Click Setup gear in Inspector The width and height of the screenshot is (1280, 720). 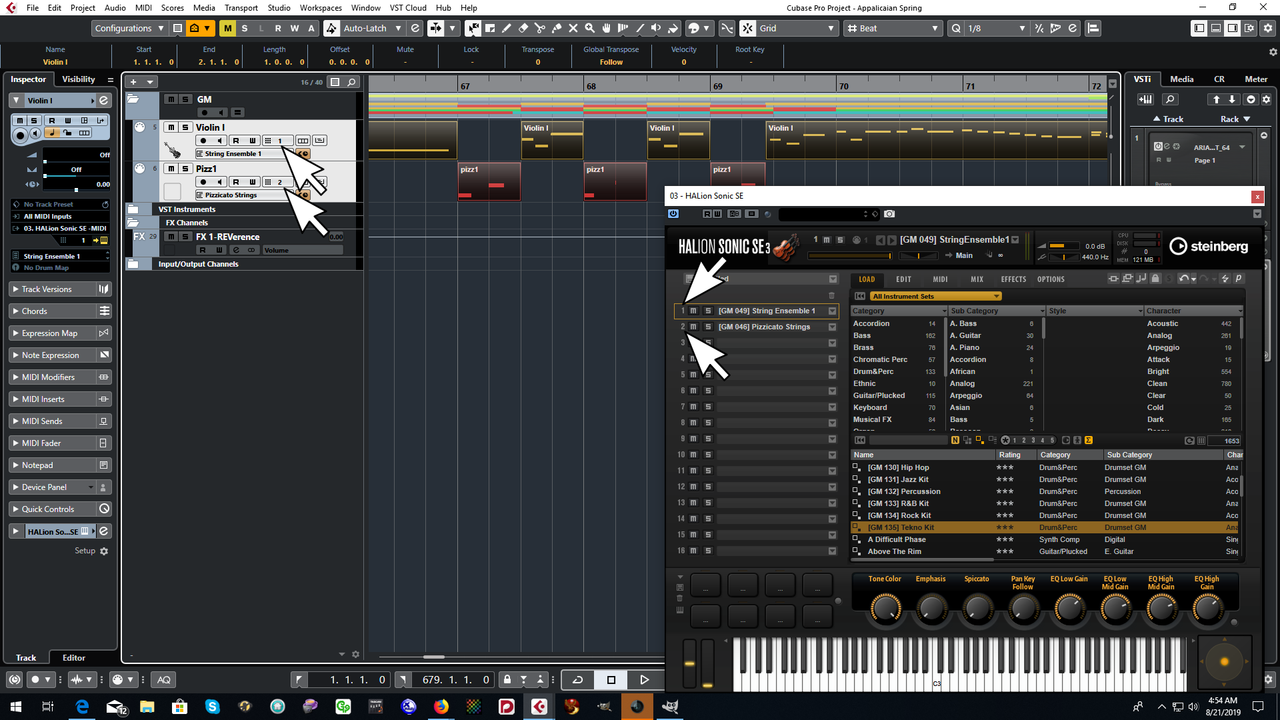click(104, 551)
